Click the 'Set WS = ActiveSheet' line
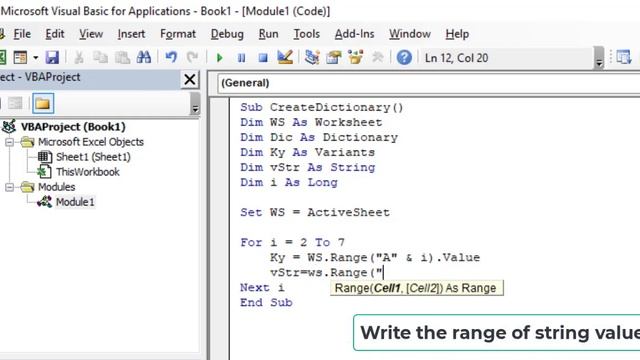640x360 pixels. pos(315,213)
